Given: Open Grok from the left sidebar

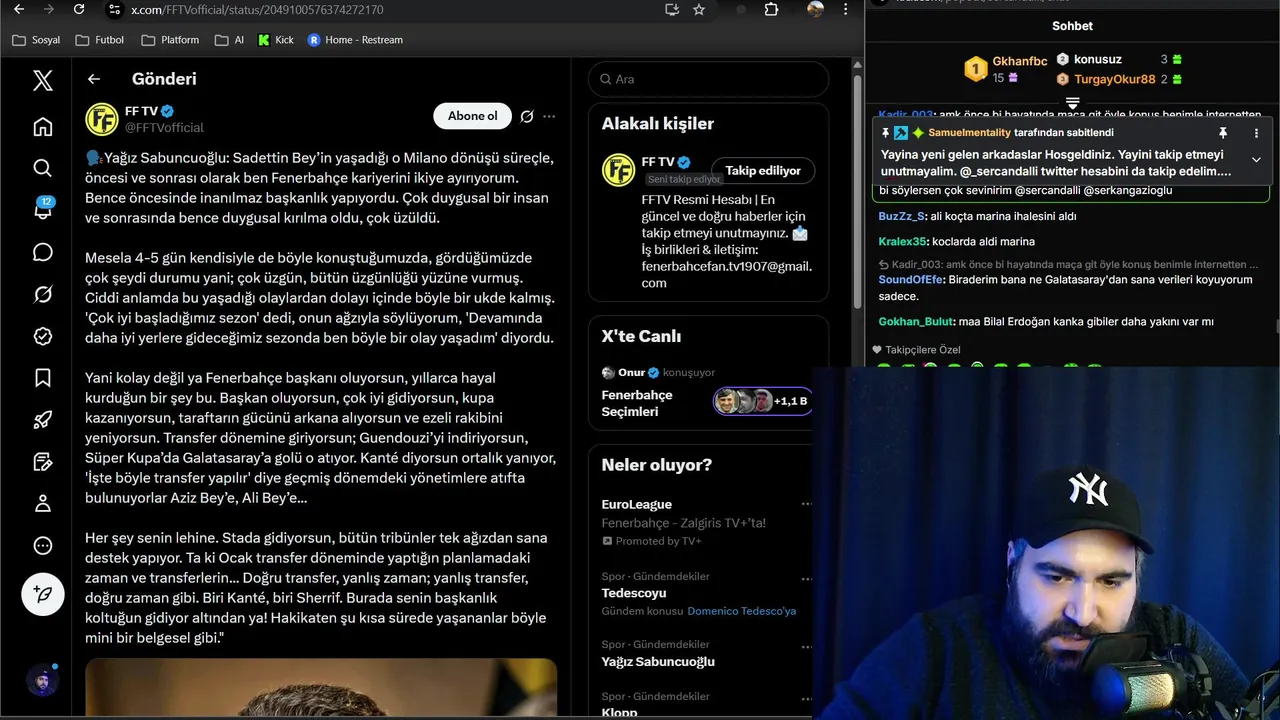Looking at the screenshot, I should point(42,294).
